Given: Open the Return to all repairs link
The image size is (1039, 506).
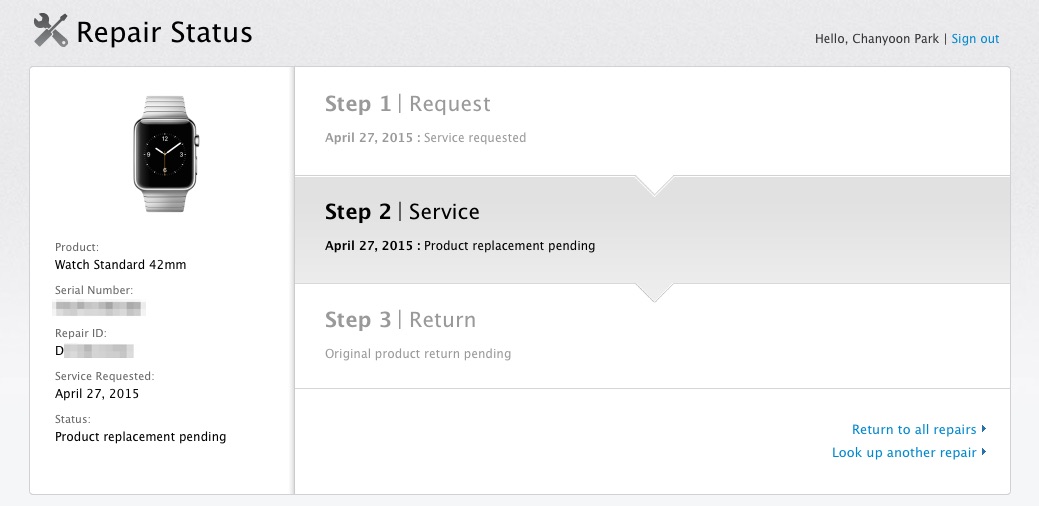Looking at the screenshot, I should [913, 430].
